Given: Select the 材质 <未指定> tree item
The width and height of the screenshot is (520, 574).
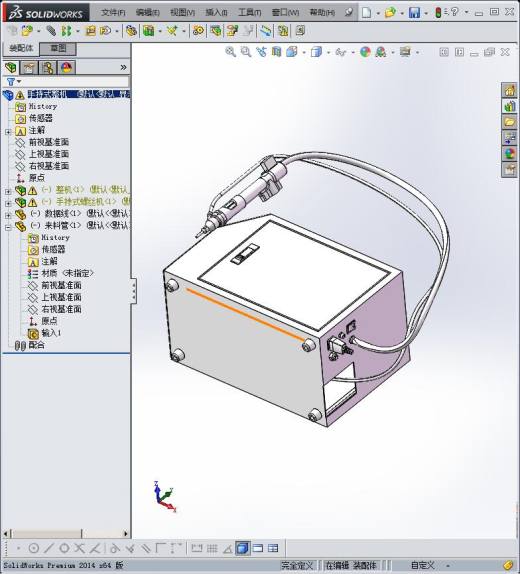Looking at the screenshot, I should click(x=67, y=273).
